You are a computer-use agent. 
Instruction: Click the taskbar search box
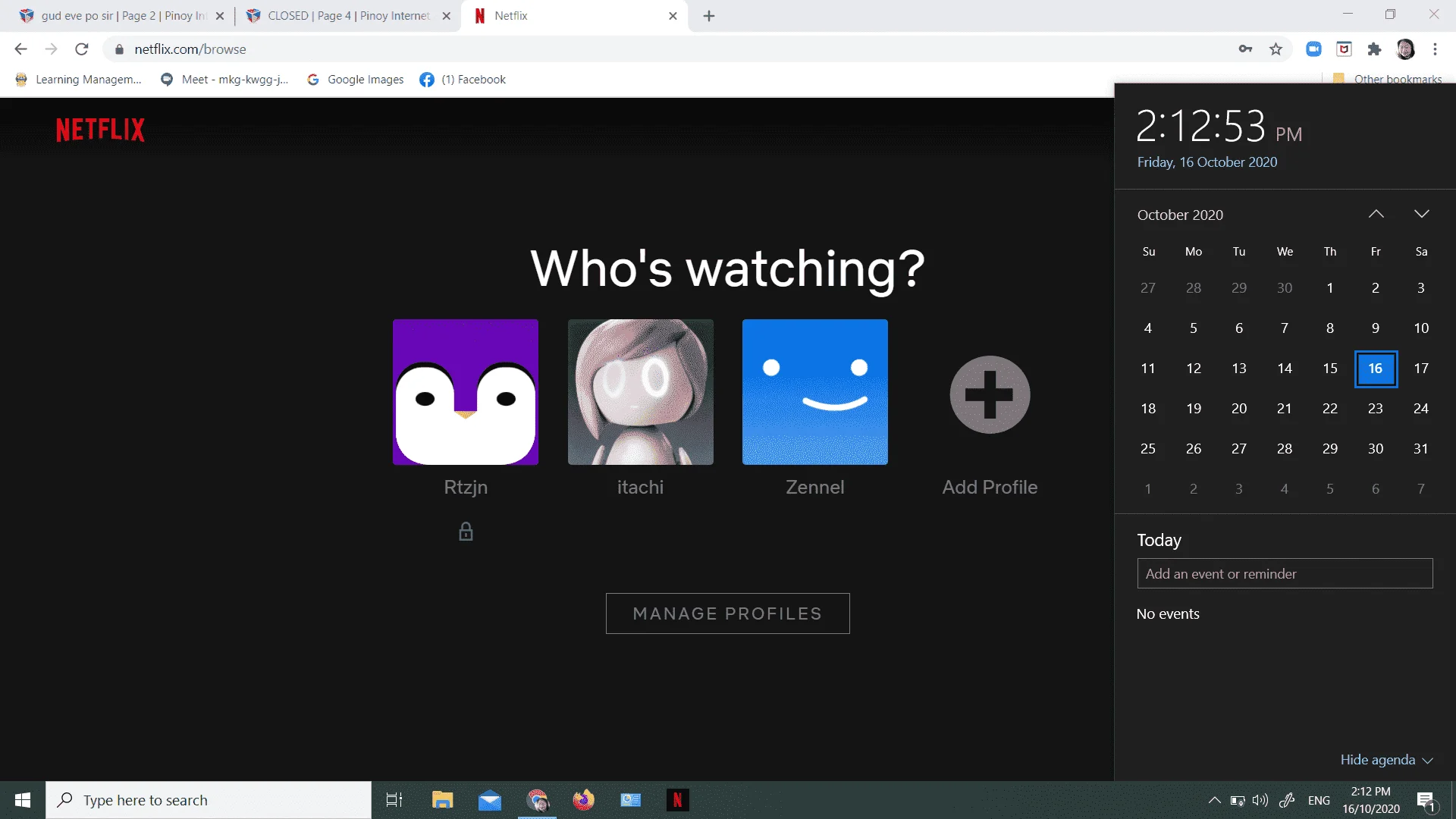209,800
